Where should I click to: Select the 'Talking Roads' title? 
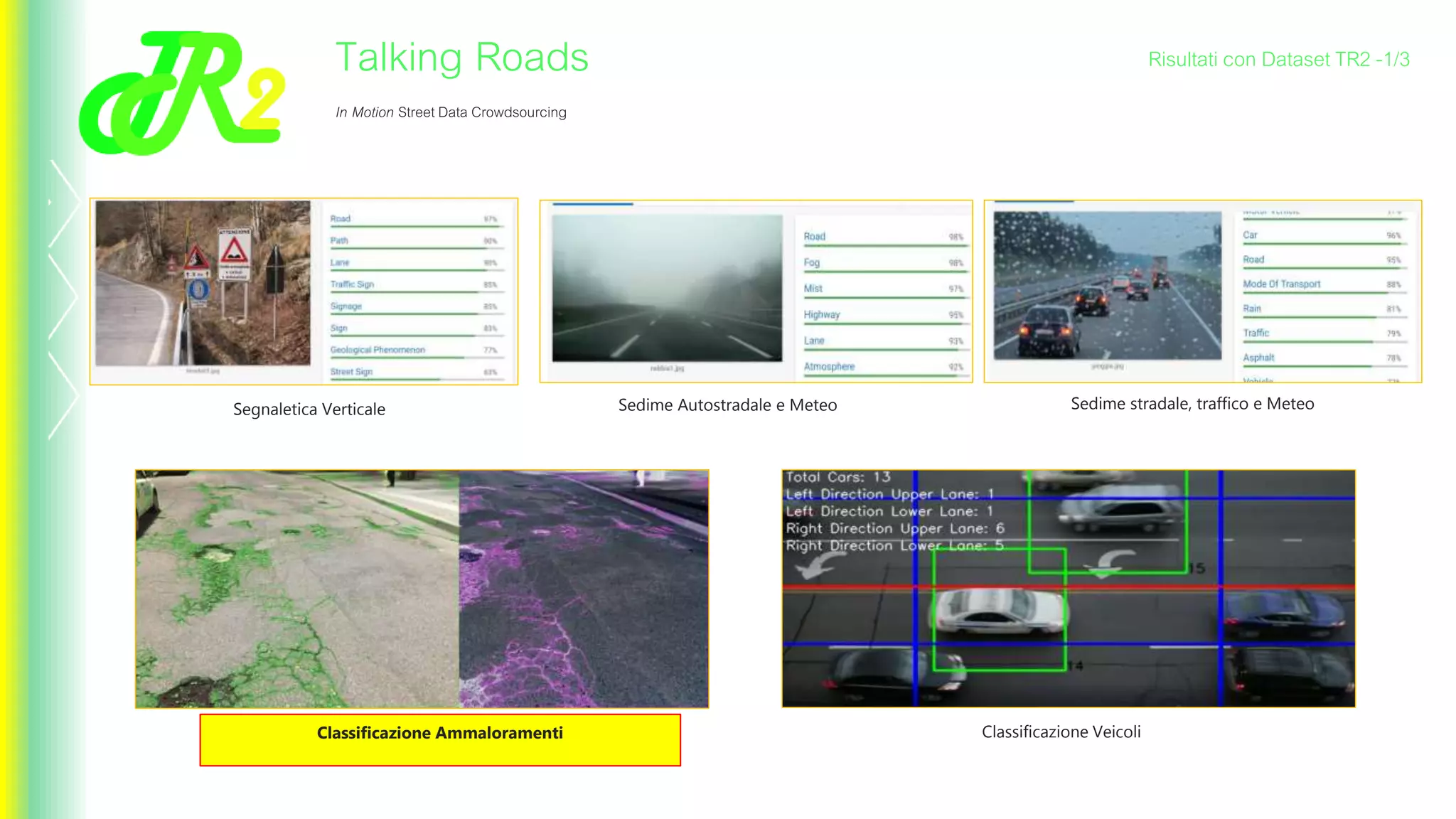[462, 57]
